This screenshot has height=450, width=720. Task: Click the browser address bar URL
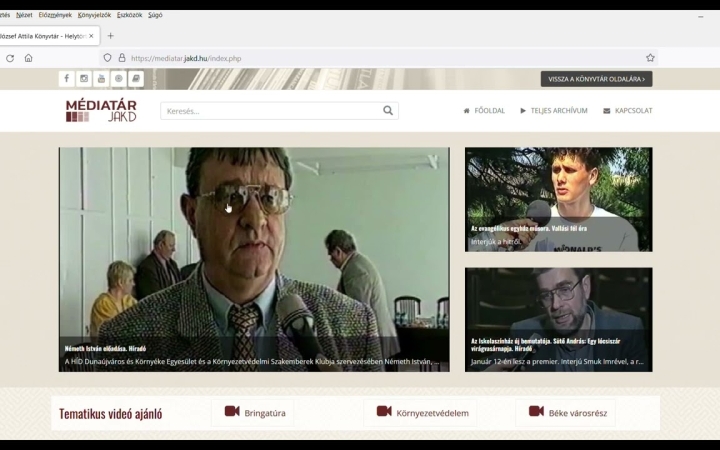(186, 58)
